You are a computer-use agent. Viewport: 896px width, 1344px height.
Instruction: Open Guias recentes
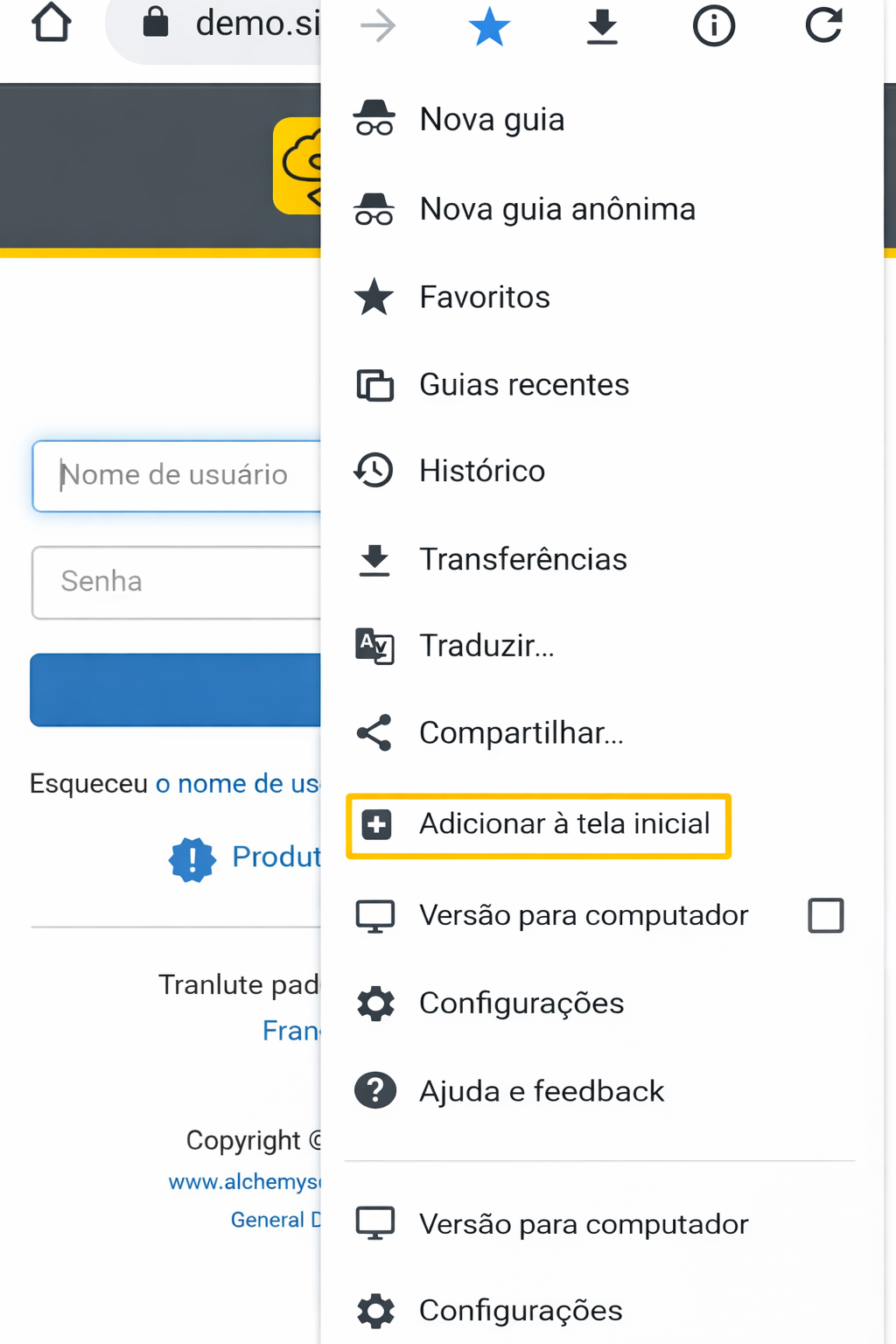click(524, 385)
